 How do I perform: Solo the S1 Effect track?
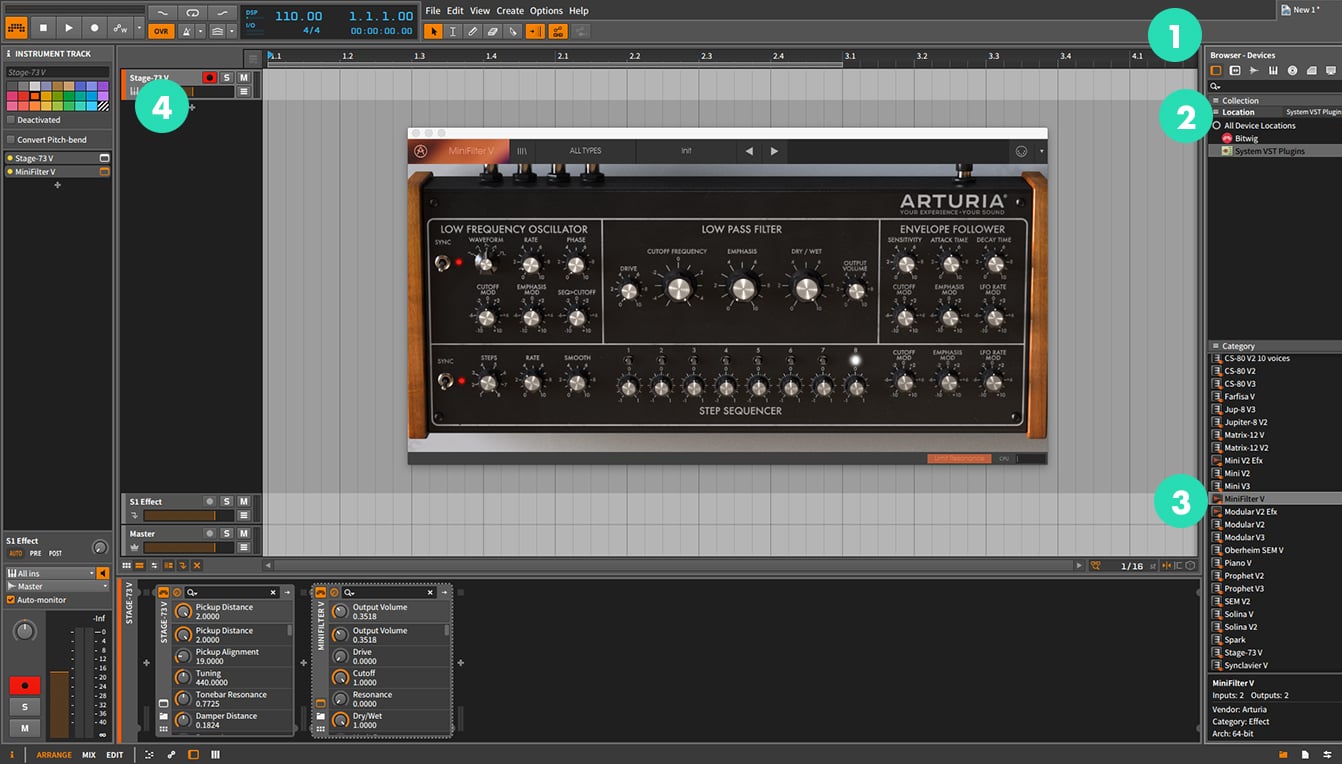point(227,501)
